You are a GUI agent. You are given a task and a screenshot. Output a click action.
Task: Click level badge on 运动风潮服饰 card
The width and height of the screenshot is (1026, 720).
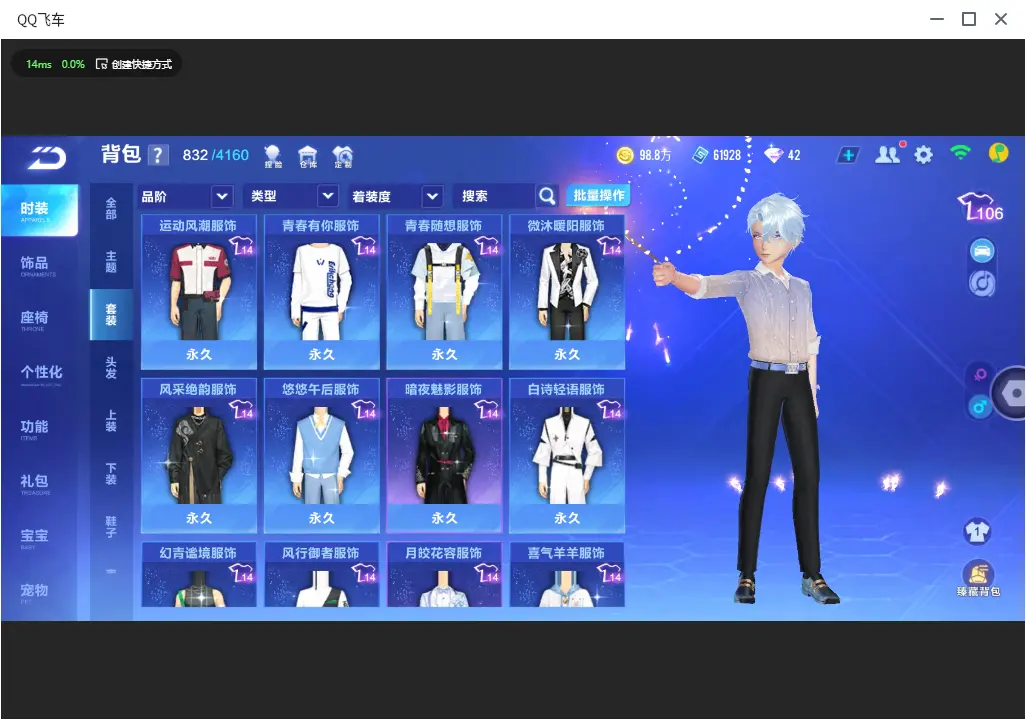click(x=241, y=246)
